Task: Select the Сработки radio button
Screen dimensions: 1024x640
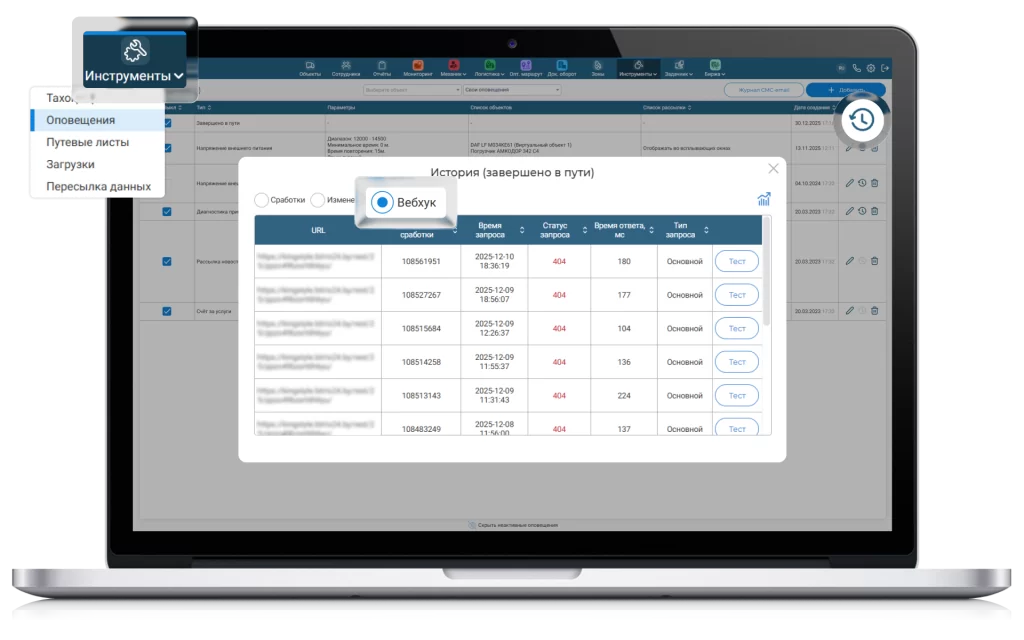Action: [262, 200]
